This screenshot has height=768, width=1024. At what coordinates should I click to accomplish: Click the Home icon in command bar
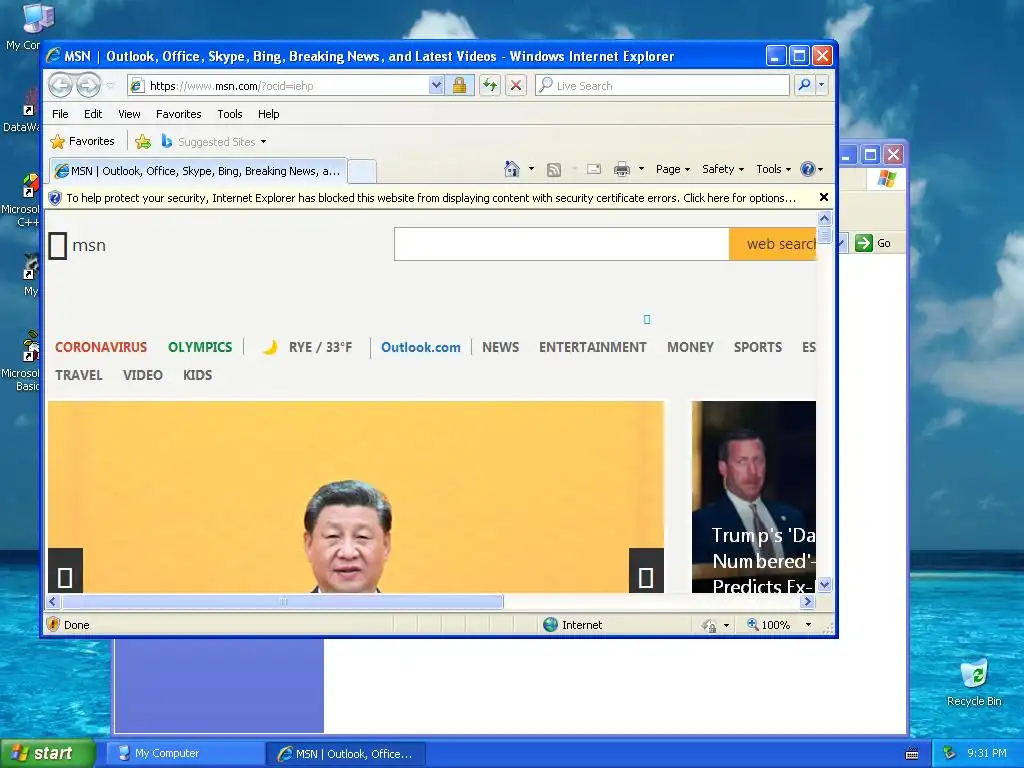click(511, 169)
